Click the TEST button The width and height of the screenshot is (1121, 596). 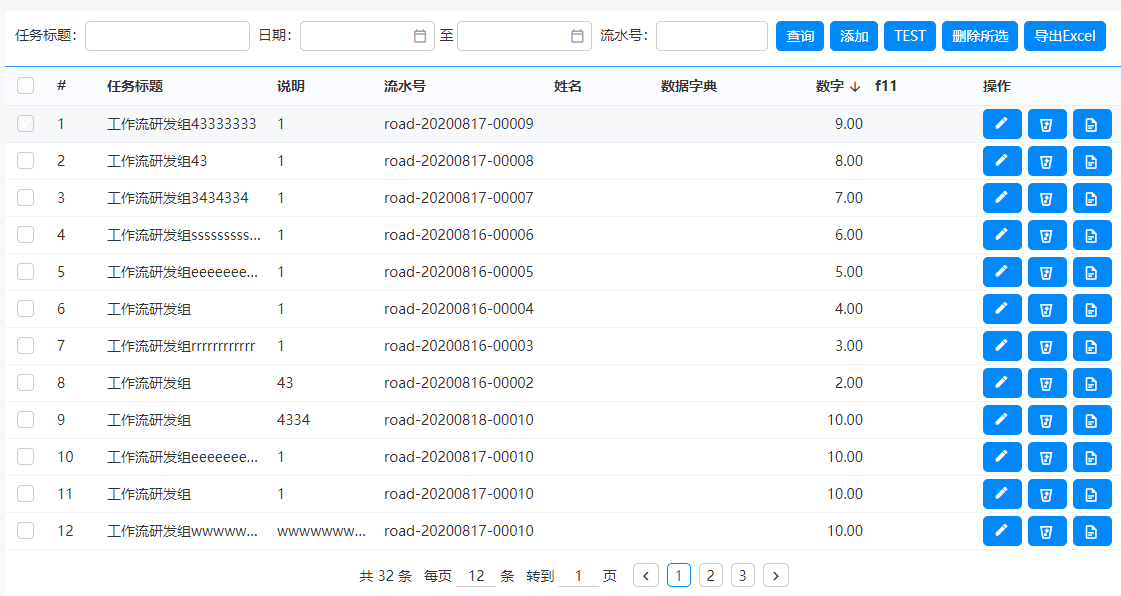[910, 36]
